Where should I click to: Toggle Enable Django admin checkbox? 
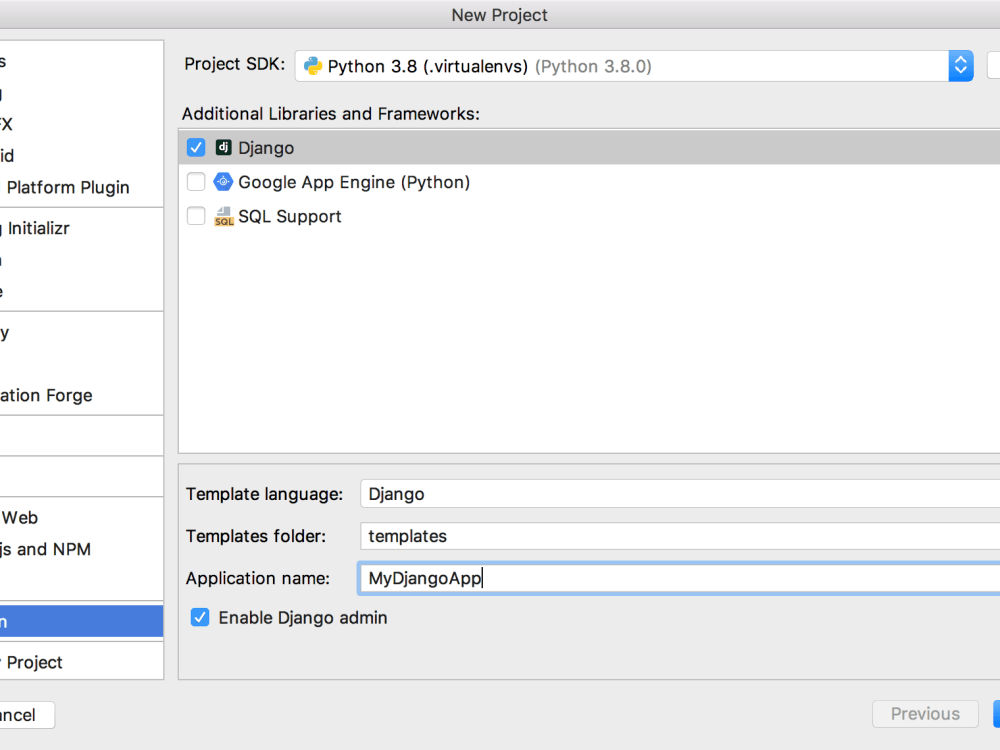coord(200,617)
